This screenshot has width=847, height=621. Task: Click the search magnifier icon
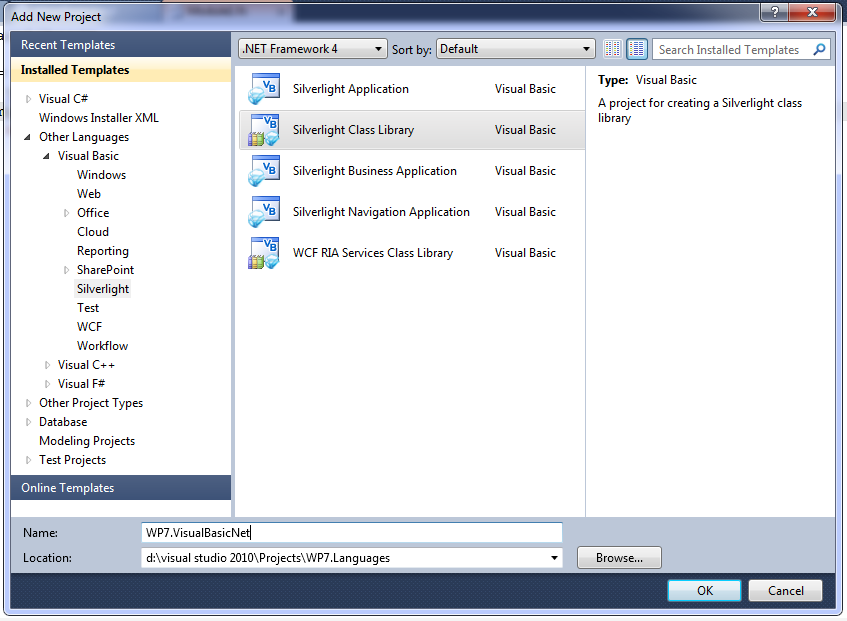819,49
